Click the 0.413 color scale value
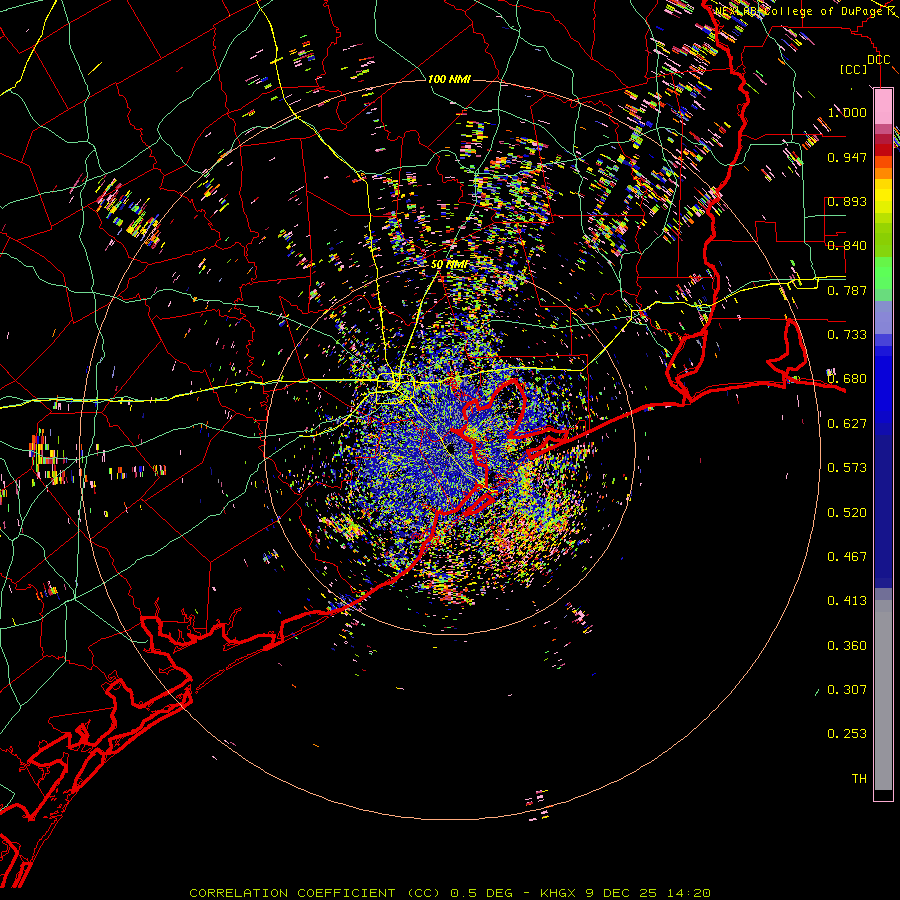Viewport: 900px width, 900px height. point(847,601)
